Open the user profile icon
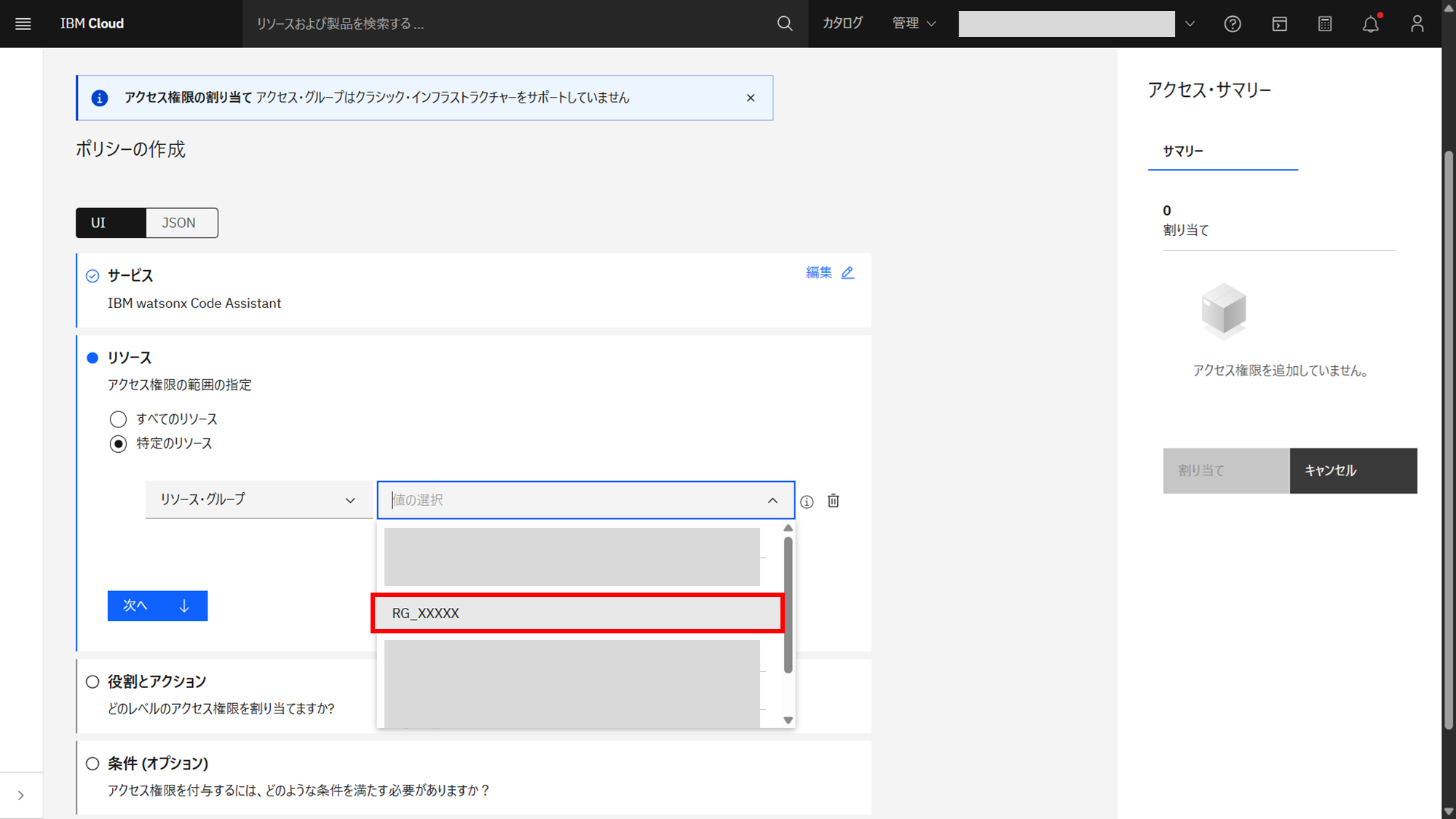The width and height of the screenshot is (1456, 819). pos(1417,24)
